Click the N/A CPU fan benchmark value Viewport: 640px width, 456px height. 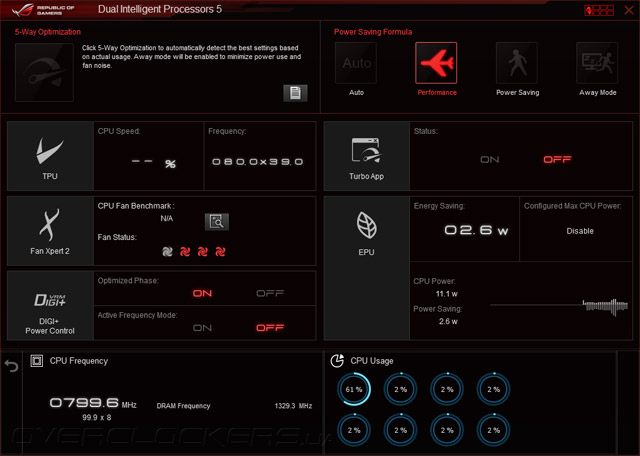tap(167, 219)
